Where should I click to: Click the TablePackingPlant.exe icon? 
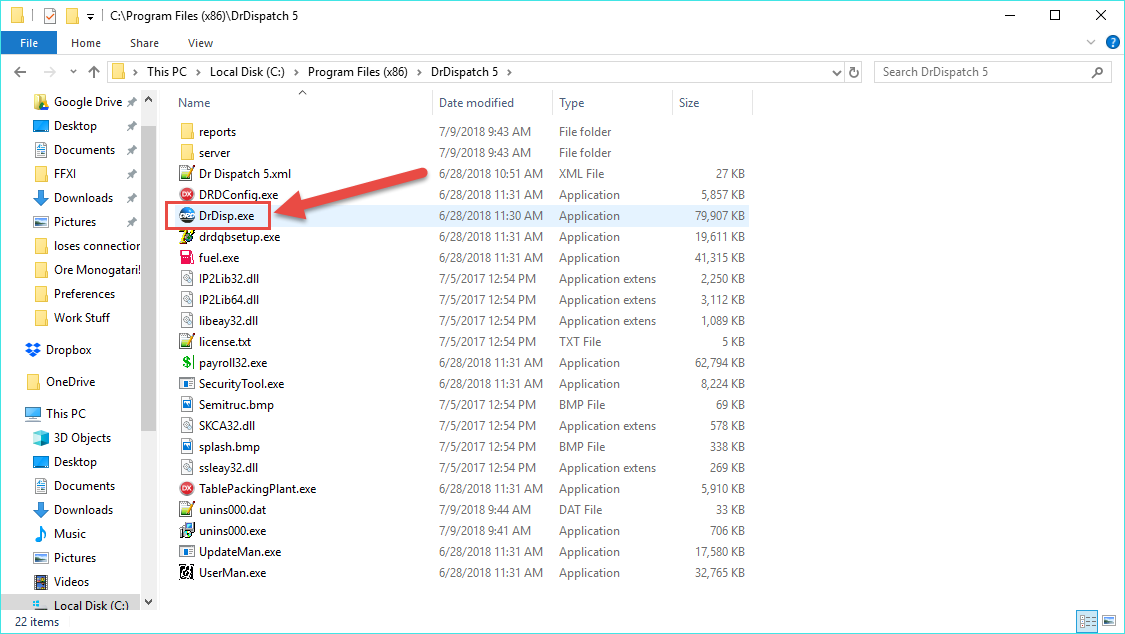pyautogui.click(x=187, y=488)
